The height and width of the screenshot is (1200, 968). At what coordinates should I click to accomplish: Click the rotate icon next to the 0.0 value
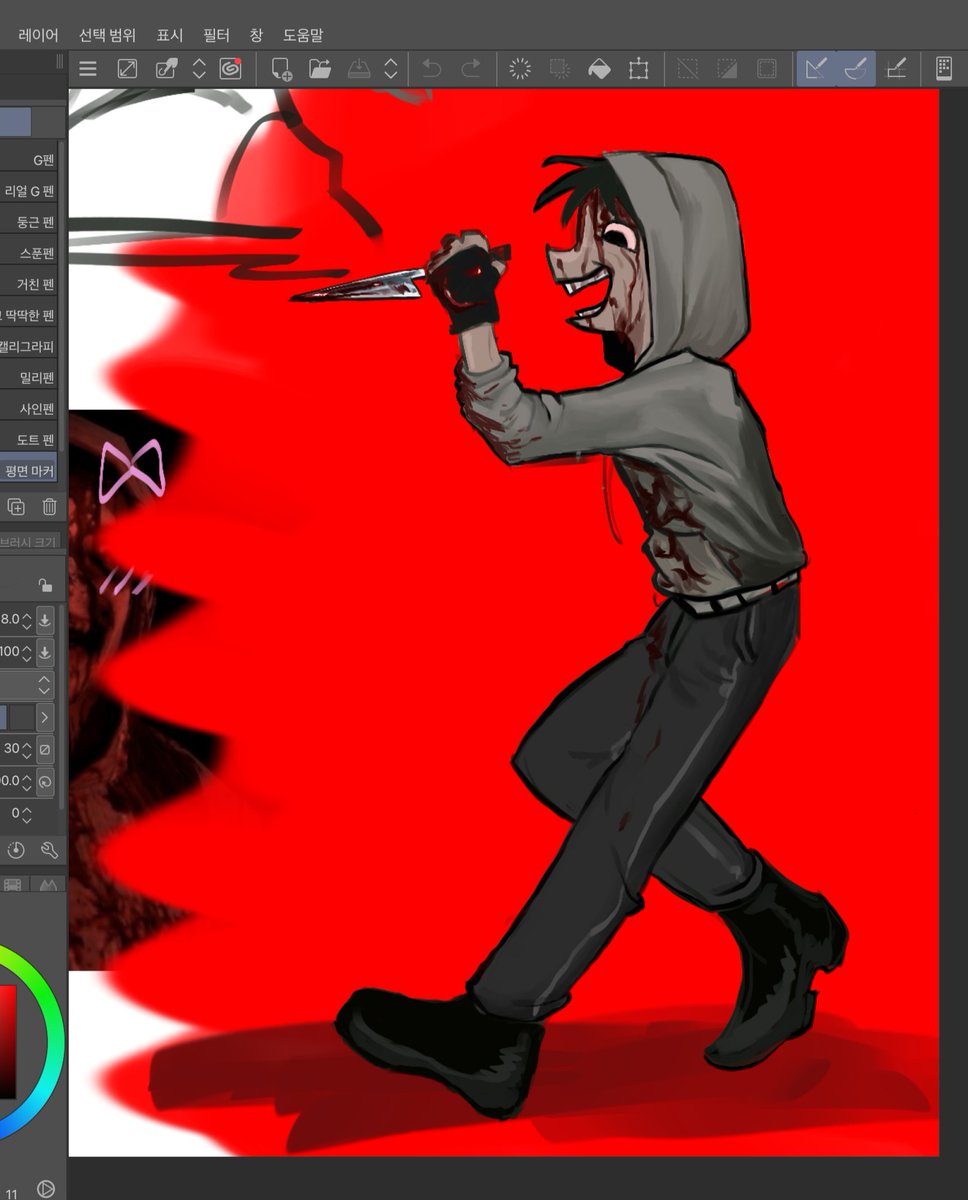(45, 781)
